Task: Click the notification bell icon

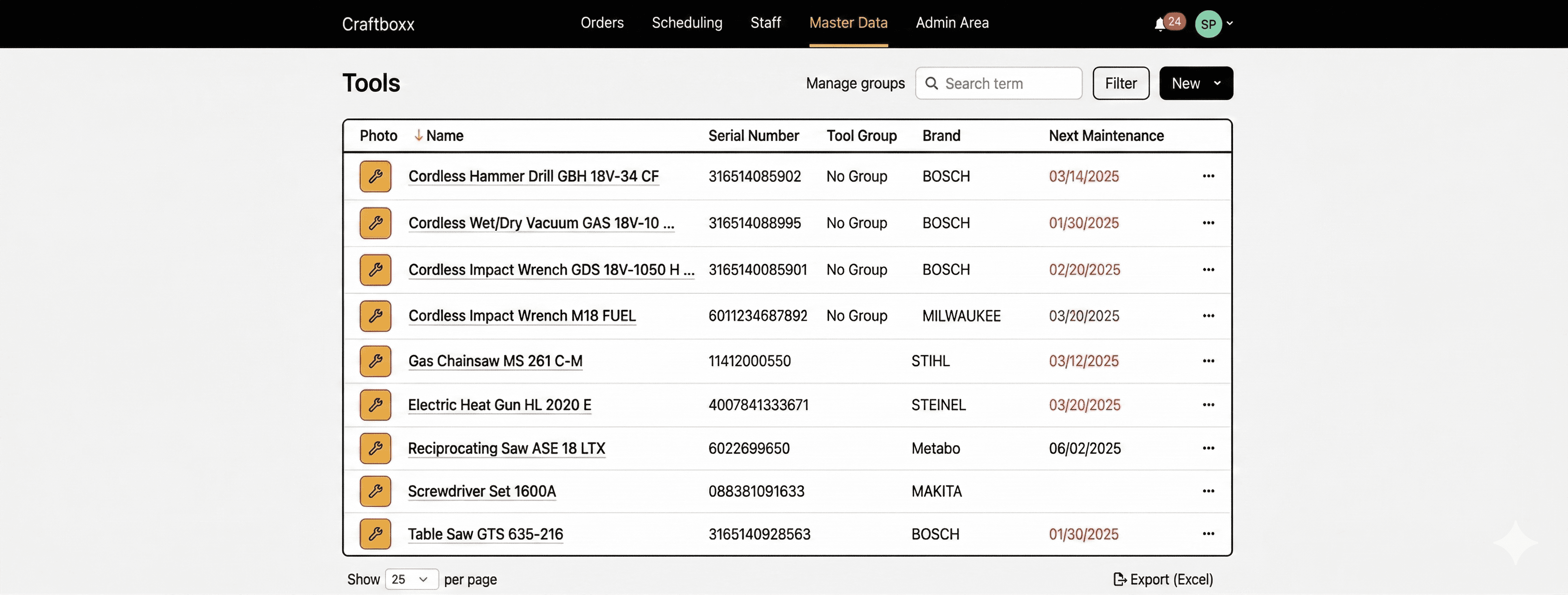Action: tap(1160, 24)
